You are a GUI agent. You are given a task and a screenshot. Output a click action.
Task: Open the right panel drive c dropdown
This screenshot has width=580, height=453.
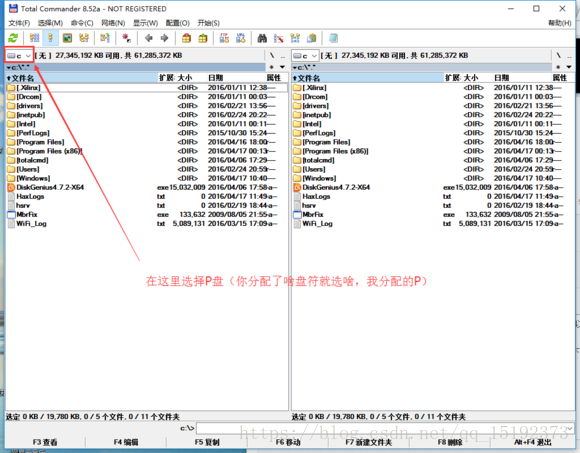click(x=305, y=56)
